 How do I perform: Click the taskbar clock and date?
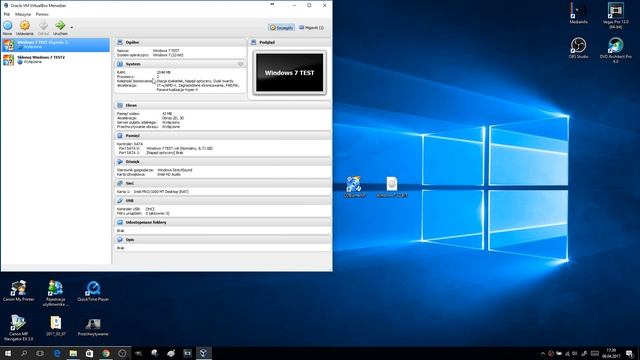coord(611,353)
